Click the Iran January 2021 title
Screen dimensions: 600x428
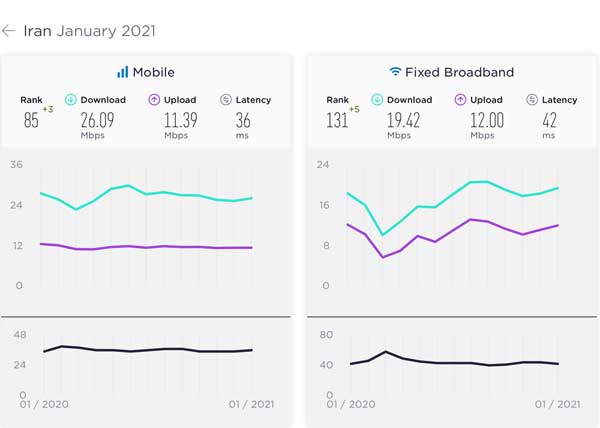tap(89, 31)
